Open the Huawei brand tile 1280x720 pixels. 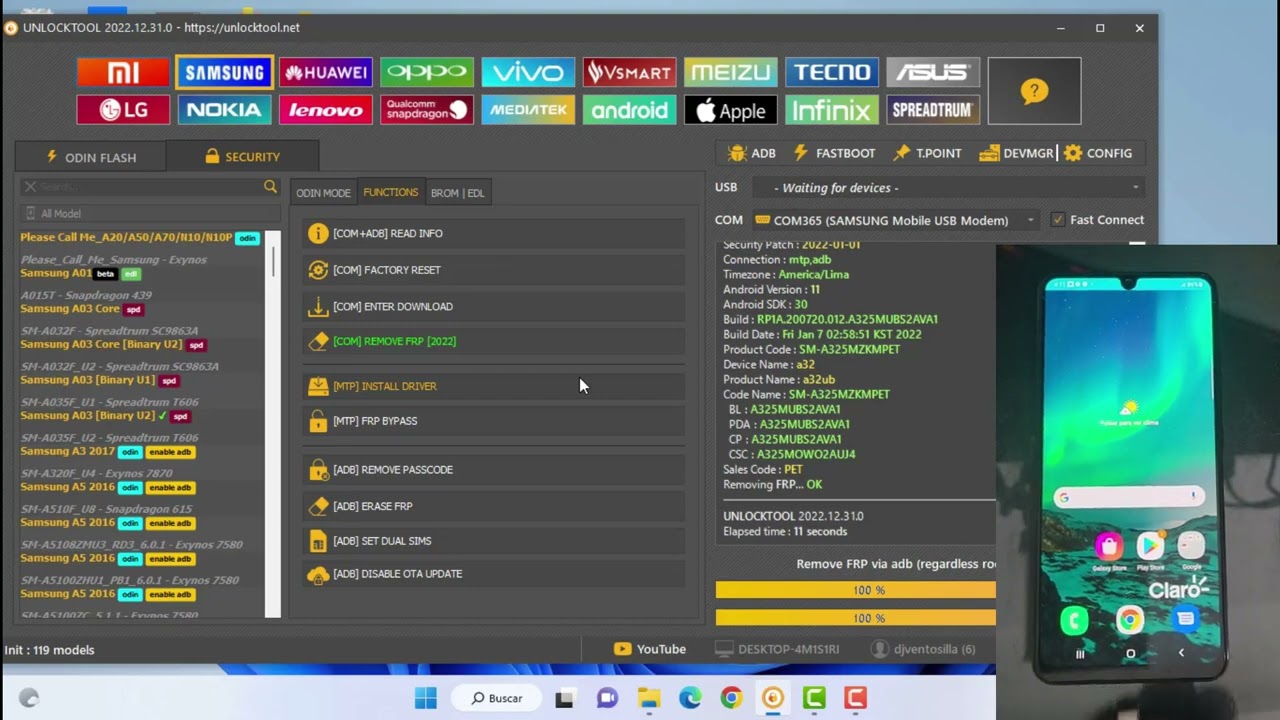(x=326, y=72)
